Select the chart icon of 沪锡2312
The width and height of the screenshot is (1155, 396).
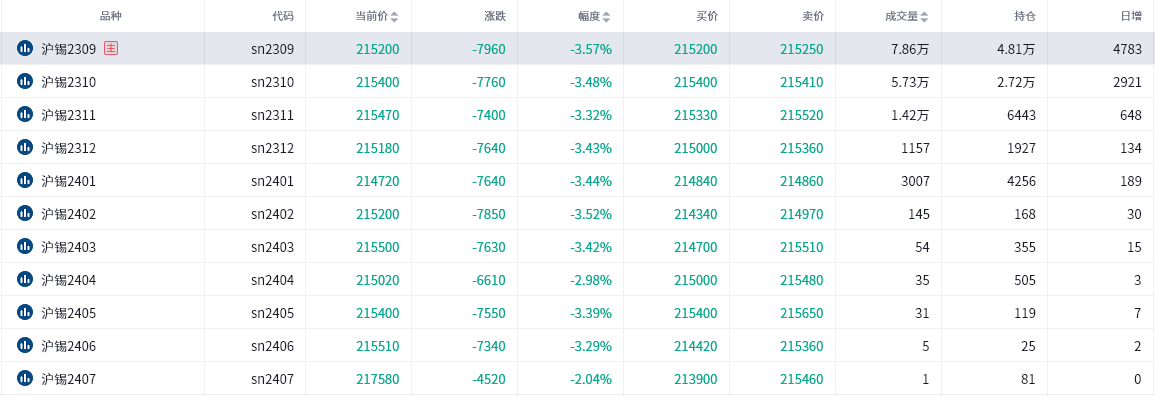click(x=25, y=148)
